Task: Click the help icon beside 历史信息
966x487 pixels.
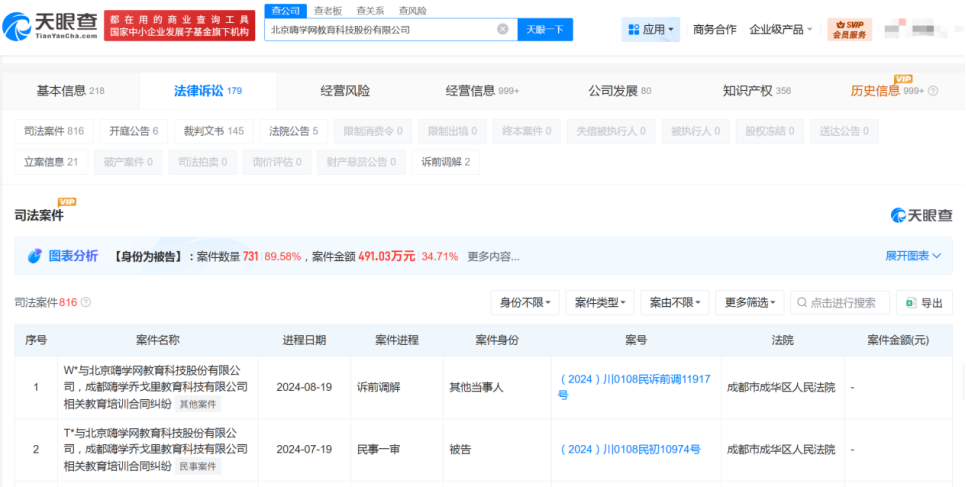Action: (933, 91)
